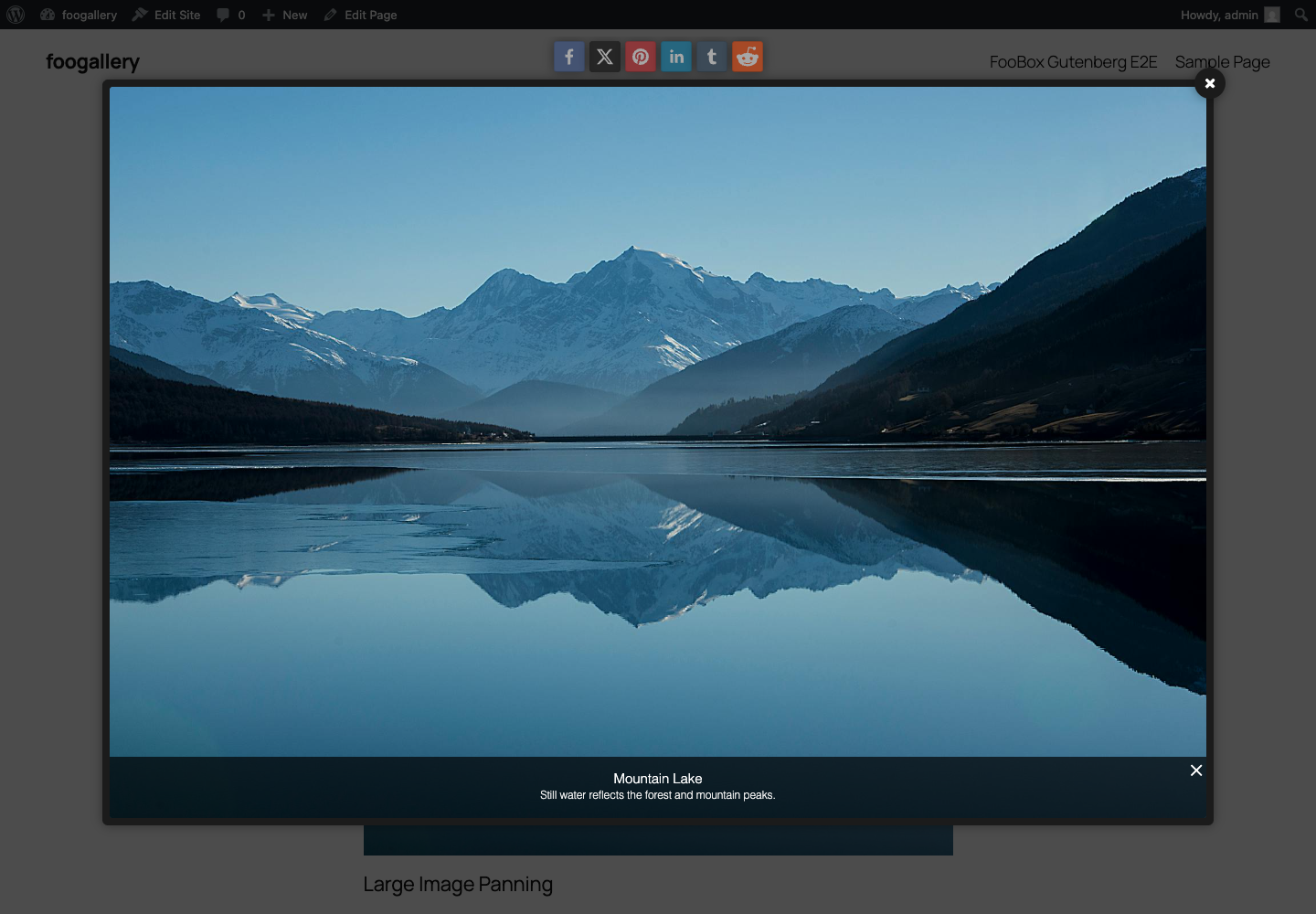Open comments with count 0
The height and width of the screenshot is (914, 1316).
point(231,15)
